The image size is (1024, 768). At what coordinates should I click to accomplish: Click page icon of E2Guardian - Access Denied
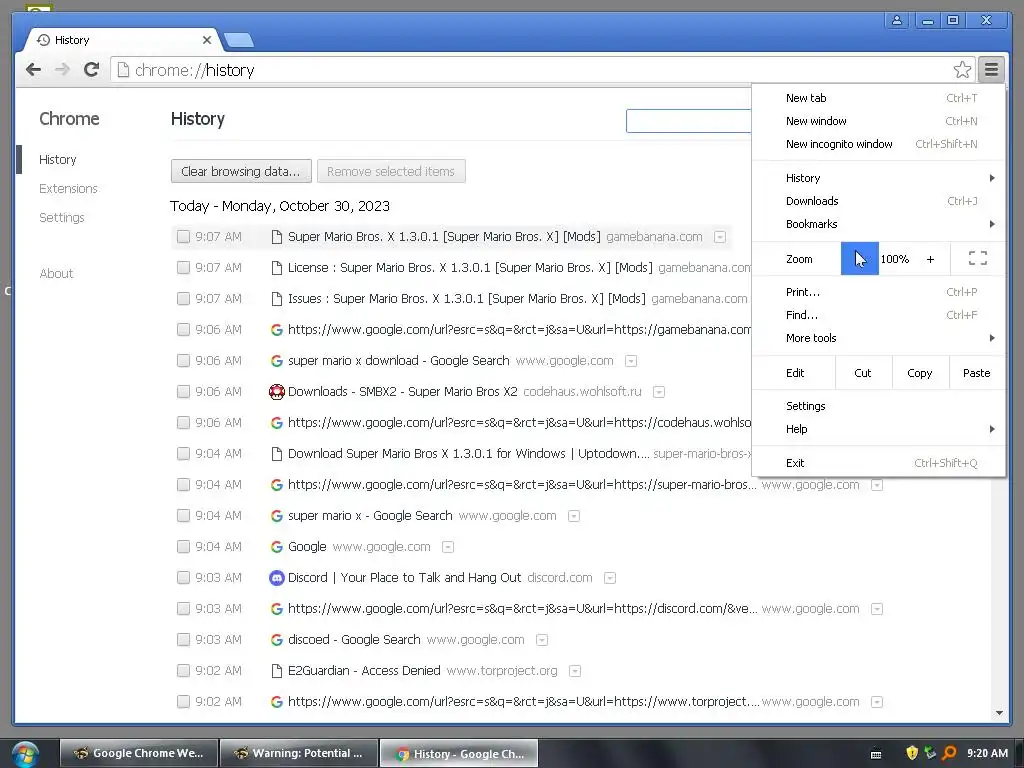coord(277,671)
